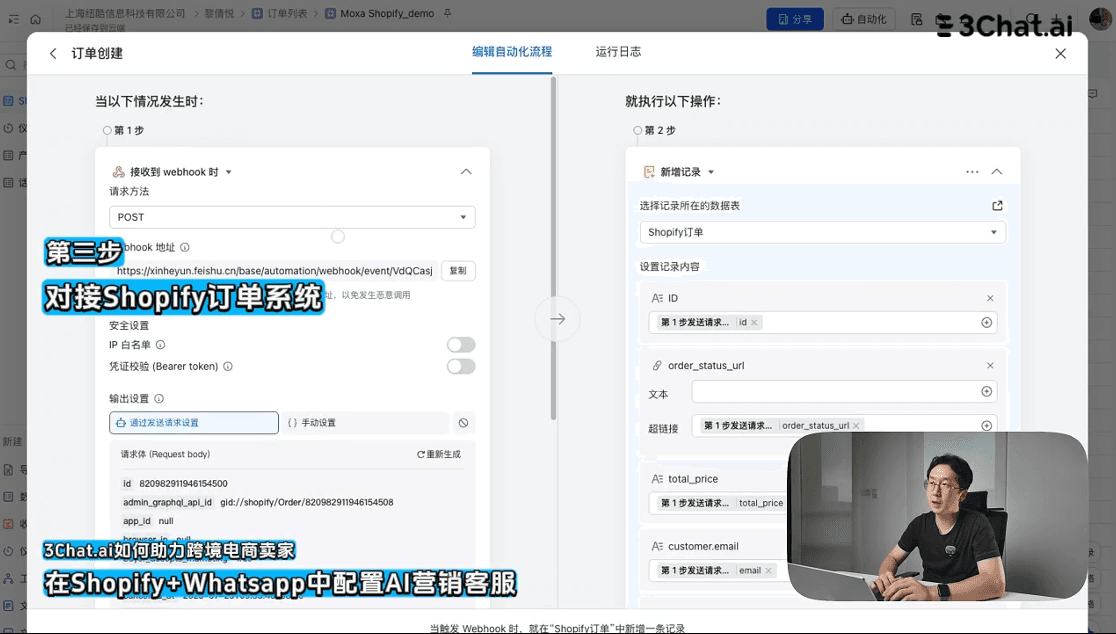The width and height of the screenshot is (1116, 634).
Task: Remove the email tag in customer.email field
Action: [769, 571]
